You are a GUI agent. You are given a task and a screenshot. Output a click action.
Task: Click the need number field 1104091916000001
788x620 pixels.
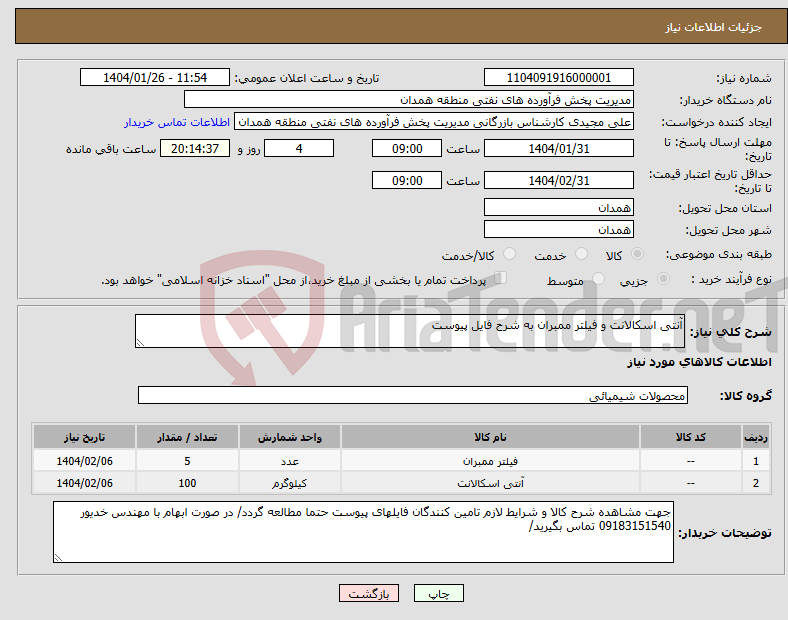coord(558,77)
